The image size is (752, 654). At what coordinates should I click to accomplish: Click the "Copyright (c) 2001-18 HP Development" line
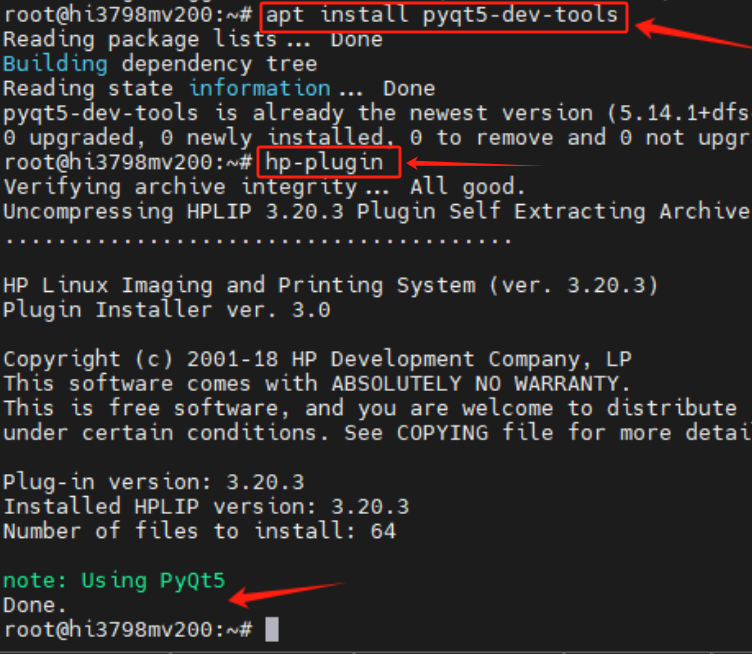tap(317, 360)
